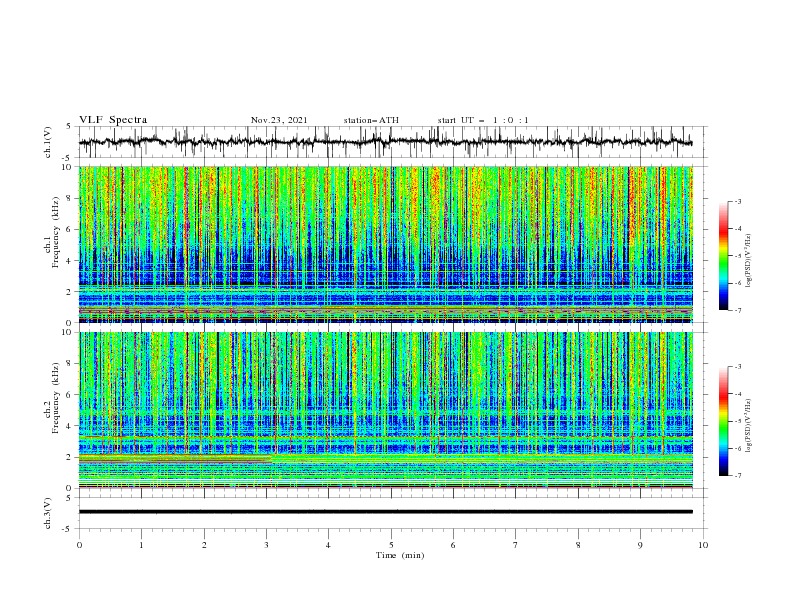Viewport: 792px width, 612px height.
Task: Click the ch.2 PSD color scale bar
Action: (723, 421)
